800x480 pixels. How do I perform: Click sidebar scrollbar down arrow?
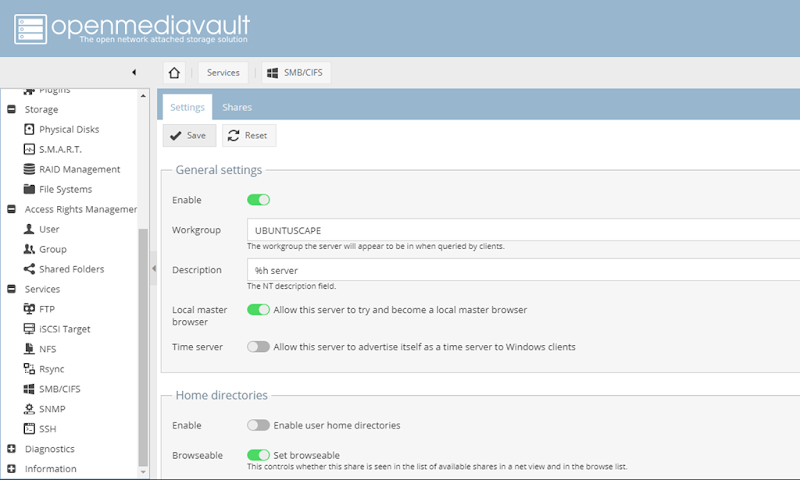click(143, 472)
